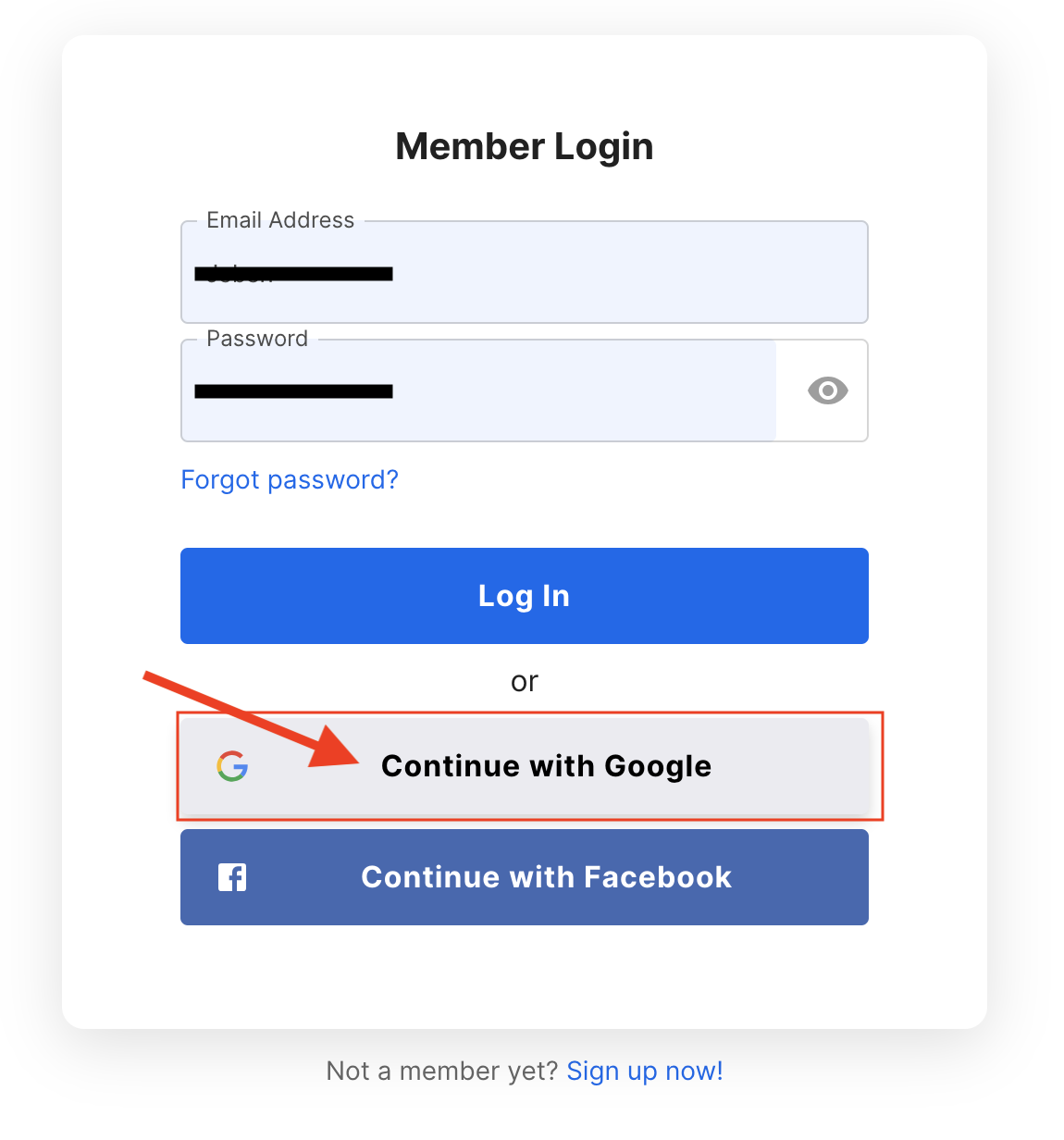Click the Facebook logo icon
Image resolution: width=1064 pixels, height=1140 pixels.
[232, 877]
